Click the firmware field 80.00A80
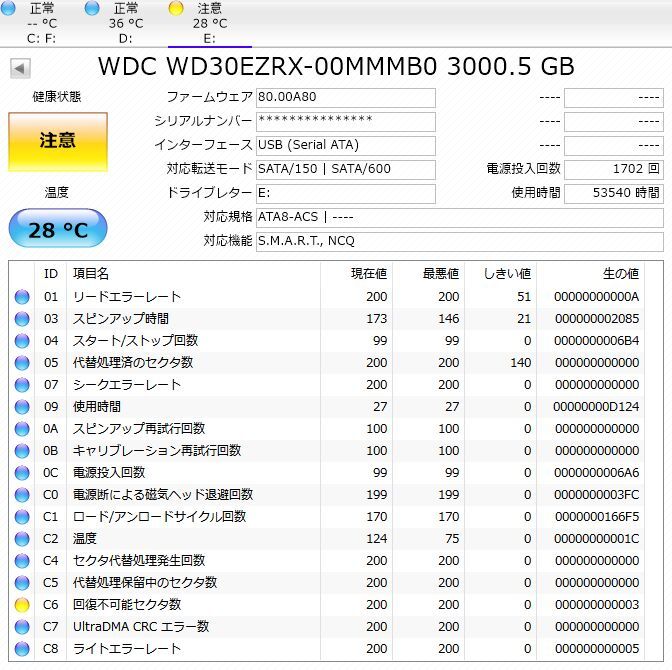This screenshot has width=672, height=670. [x=345, y=98]
